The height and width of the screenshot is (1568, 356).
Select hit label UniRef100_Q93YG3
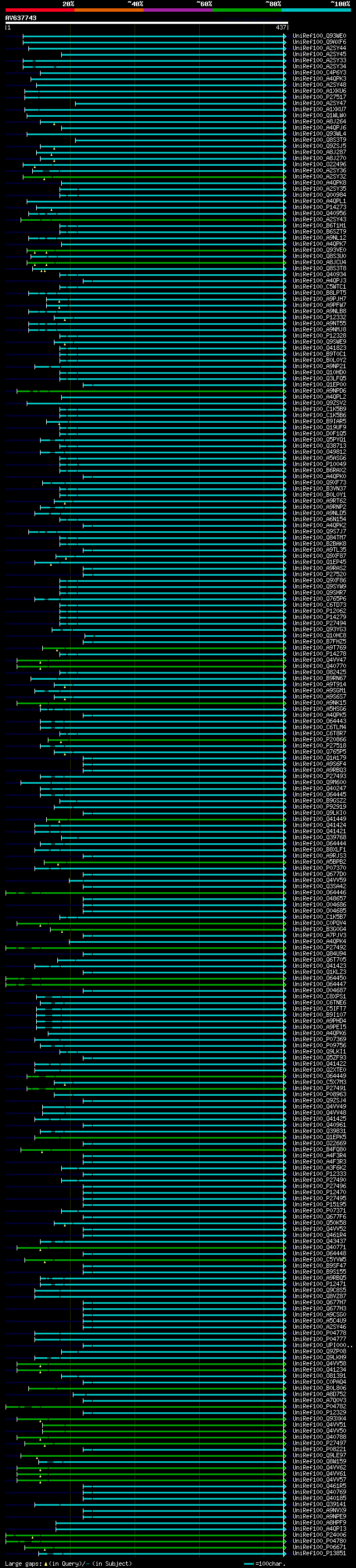pos(319,630)
